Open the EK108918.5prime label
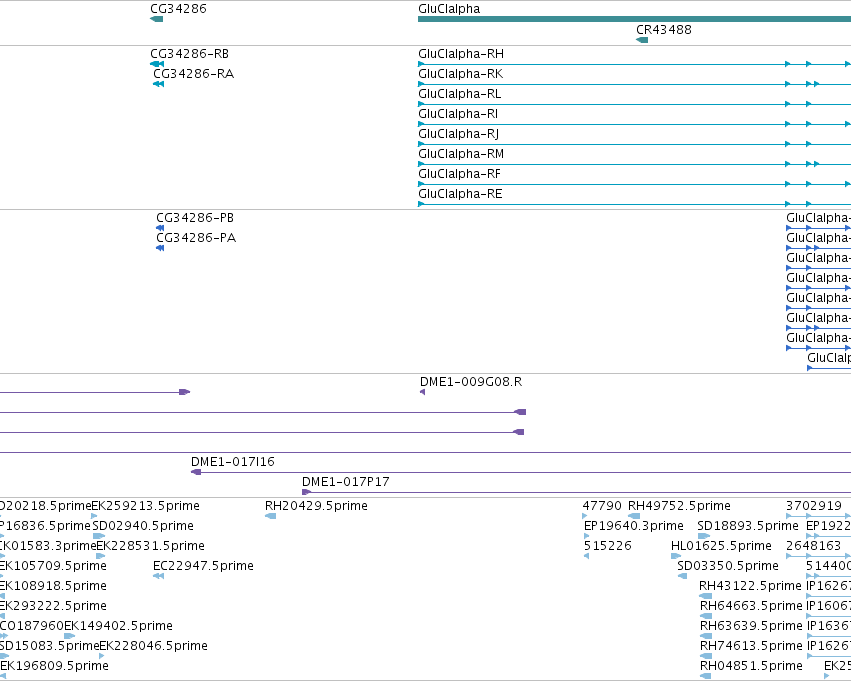Screen dimensions: 851x681 point(53,586)
